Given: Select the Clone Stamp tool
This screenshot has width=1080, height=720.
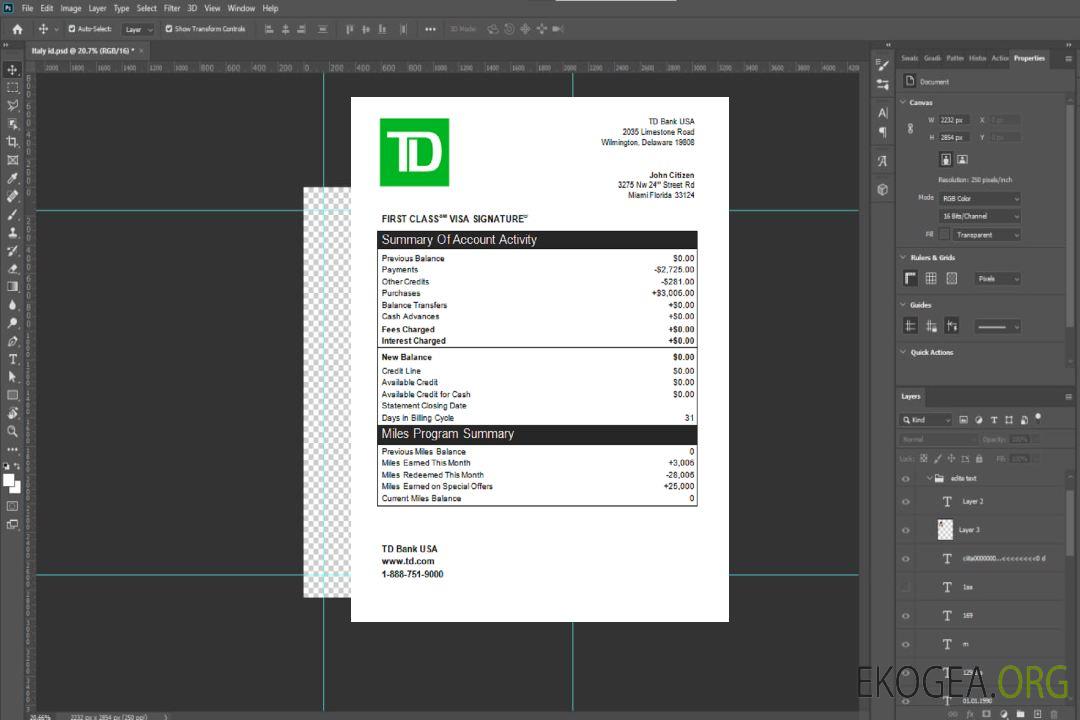Looking at the screenshot, I should pos(12,232).
